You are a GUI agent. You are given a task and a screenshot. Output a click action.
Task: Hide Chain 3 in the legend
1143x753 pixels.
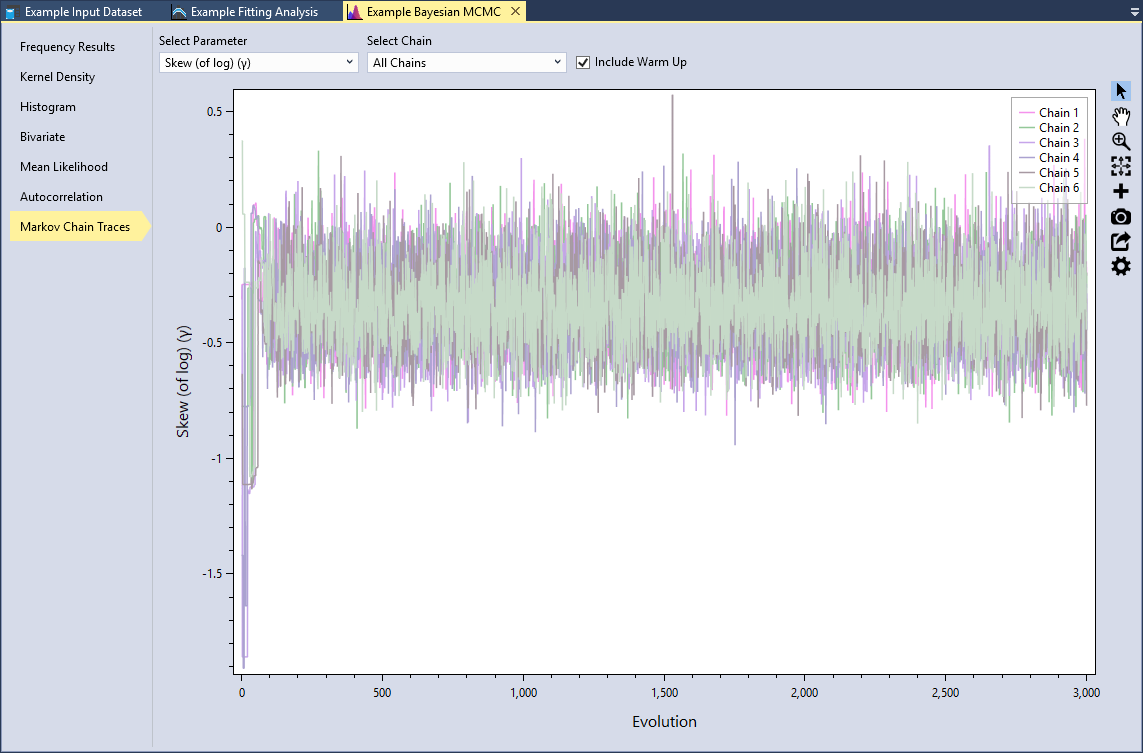click(1056, 142)
